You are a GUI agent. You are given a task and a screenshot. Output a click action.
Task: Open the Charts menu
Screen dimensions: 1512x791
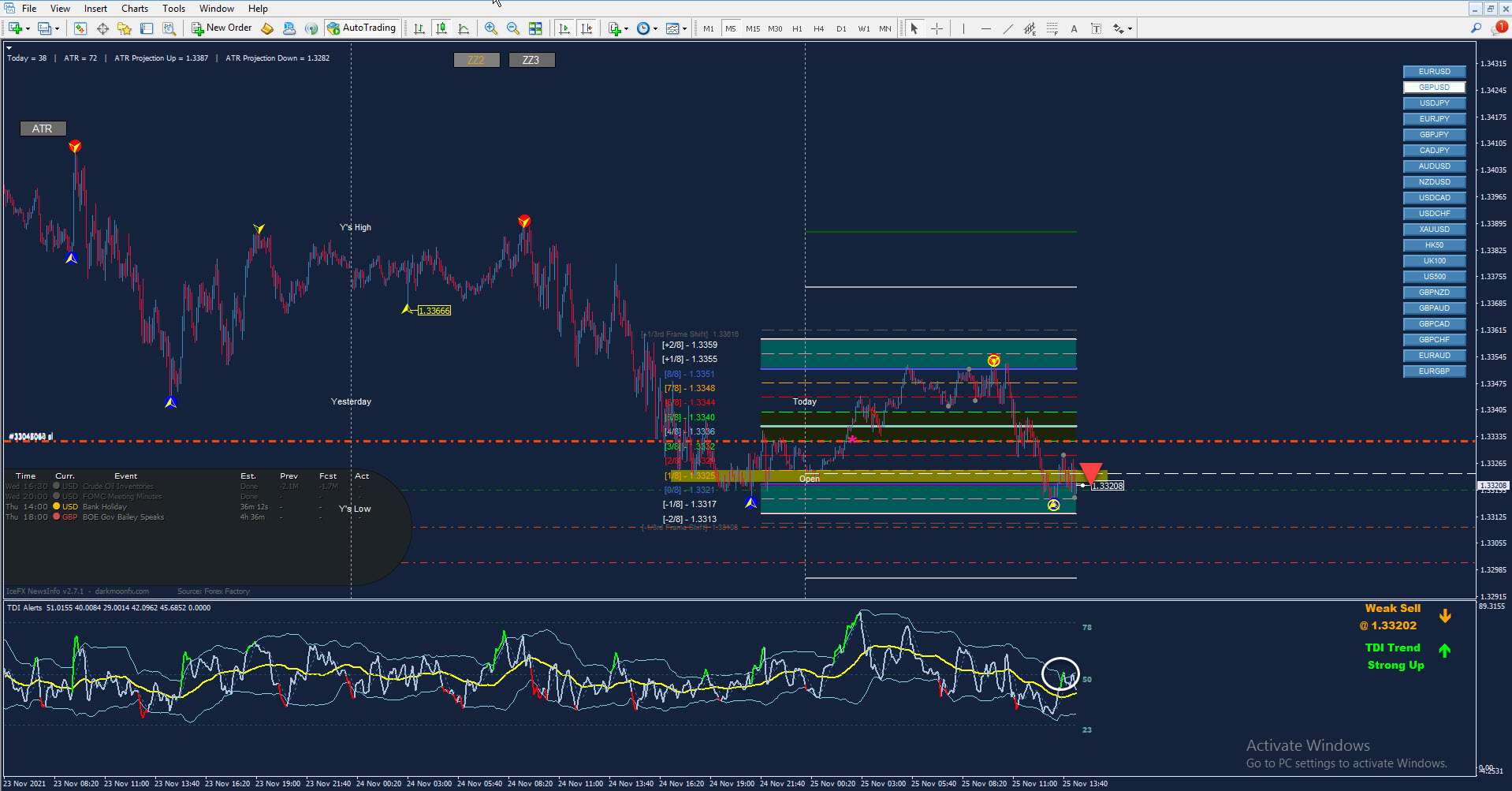point(135,9)
